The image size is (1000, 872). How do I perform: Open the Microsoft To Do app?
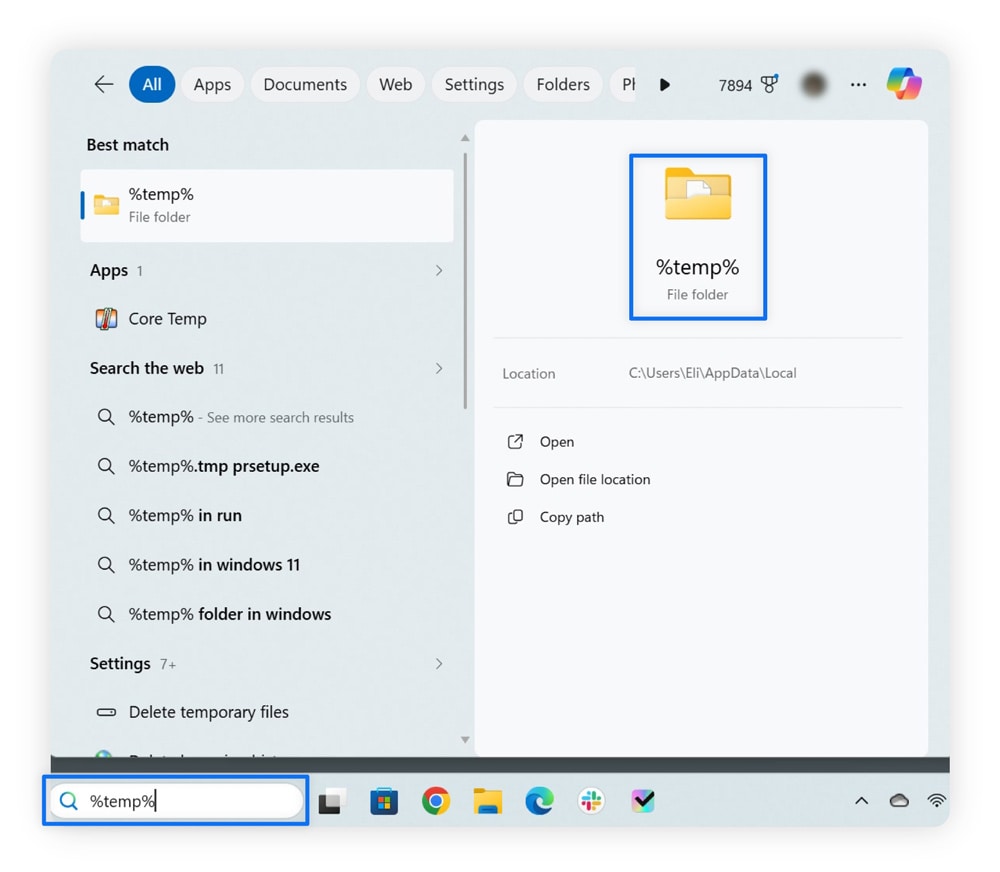click(643, 800)
